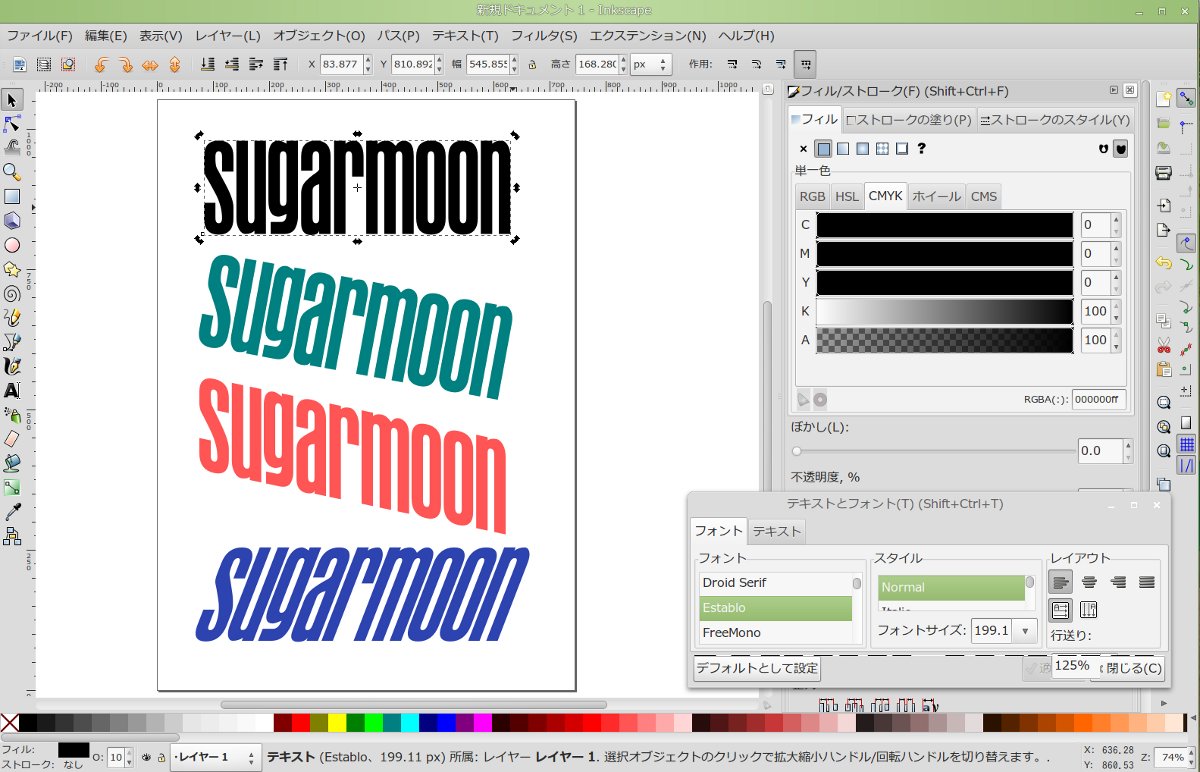Switch to ストロークの塗り(P) tab
Screen dimensions: 1200x772
[909, 120]
